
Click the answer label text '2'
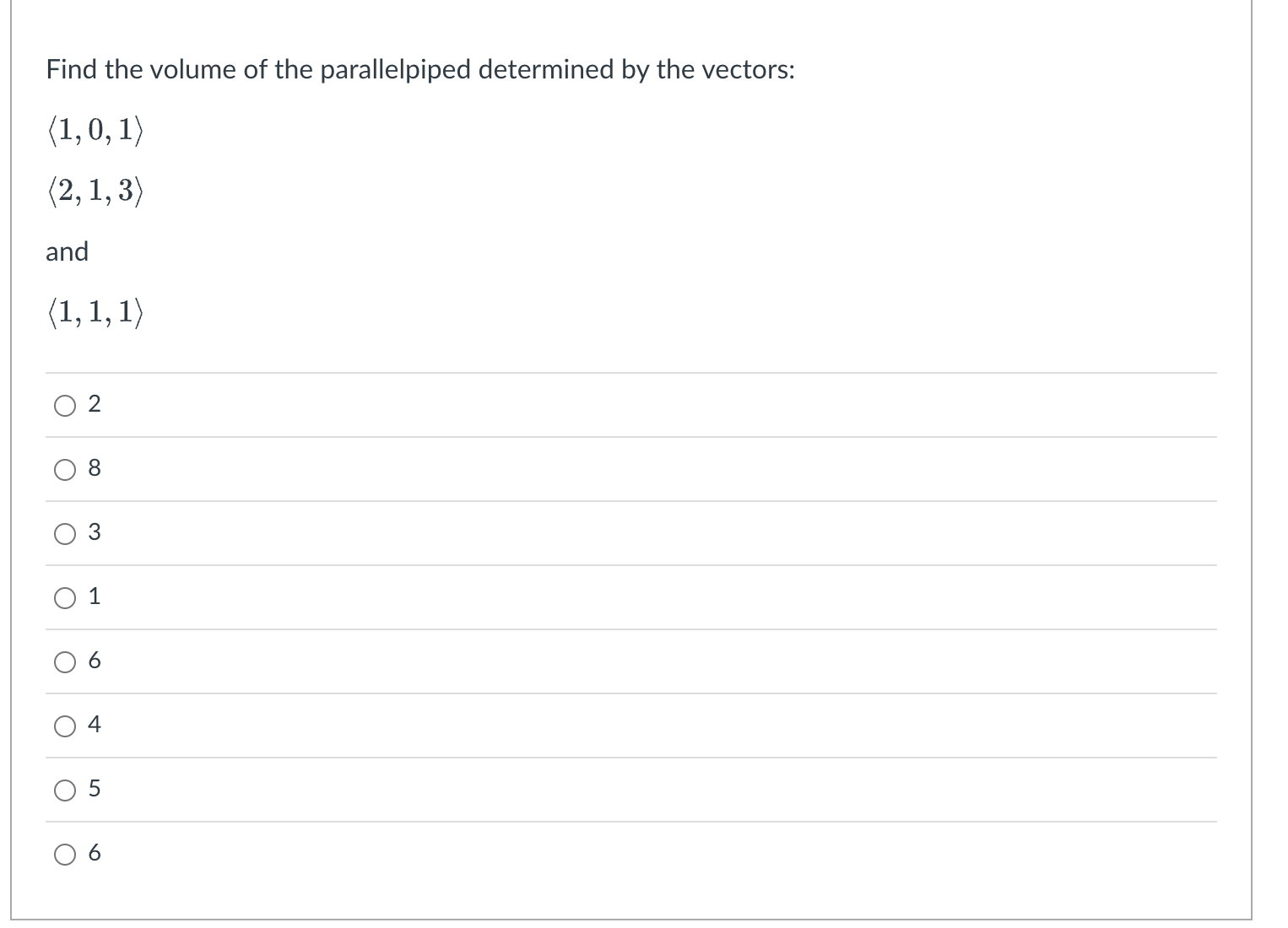95,405
